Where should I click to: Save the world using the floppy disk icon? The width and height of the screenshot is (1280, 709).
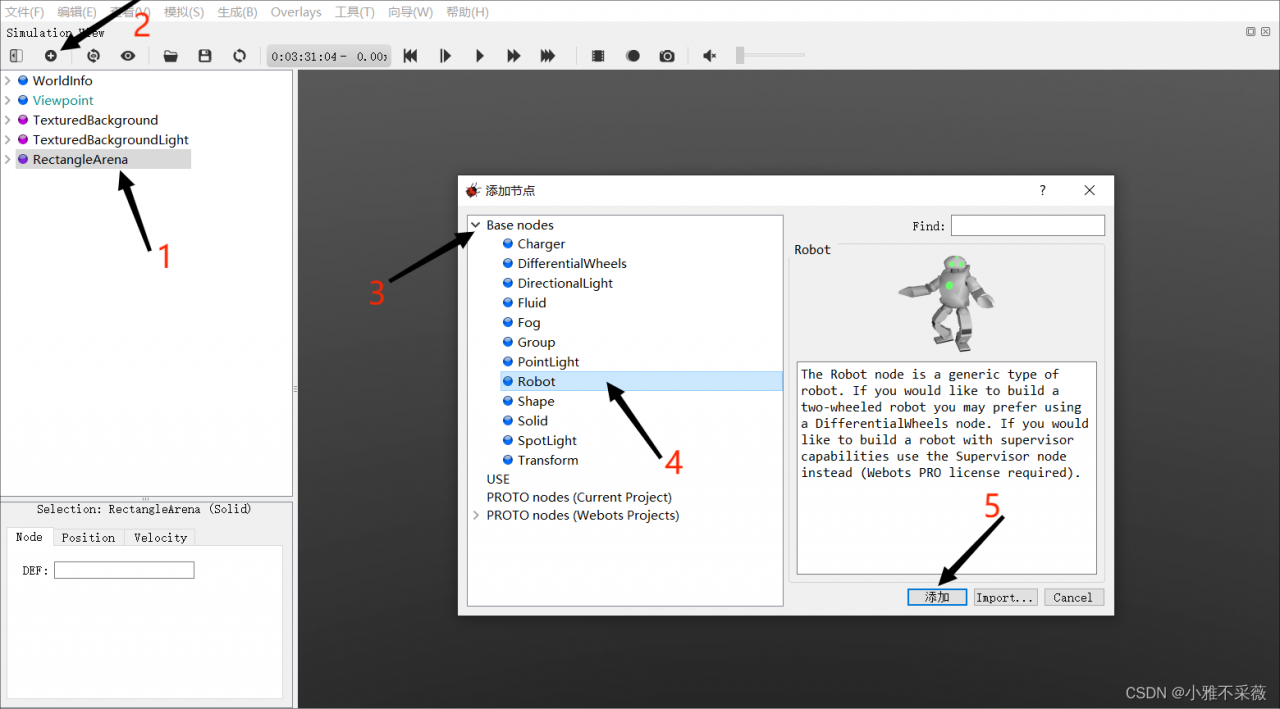[x=205, y=56]
